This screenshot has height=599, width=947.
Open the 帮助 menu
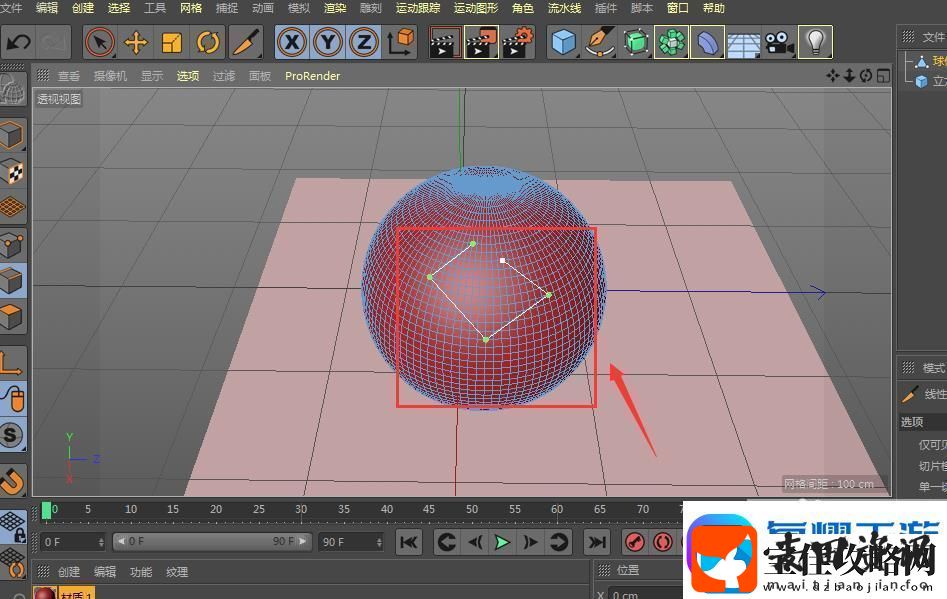tap(713, 8)
